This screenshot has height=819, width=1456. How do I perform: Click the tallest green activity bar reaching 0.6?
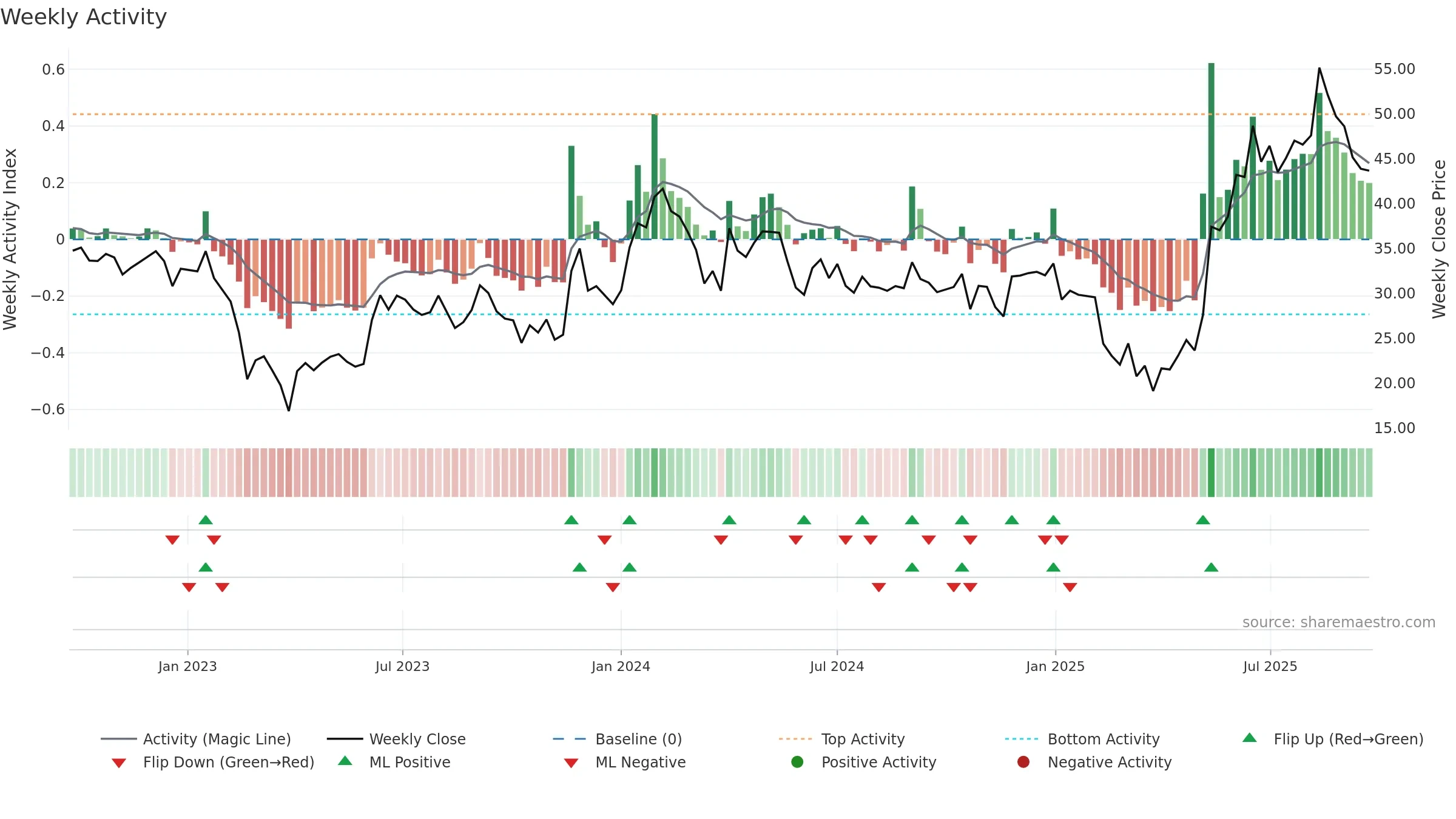point(1211,151)
